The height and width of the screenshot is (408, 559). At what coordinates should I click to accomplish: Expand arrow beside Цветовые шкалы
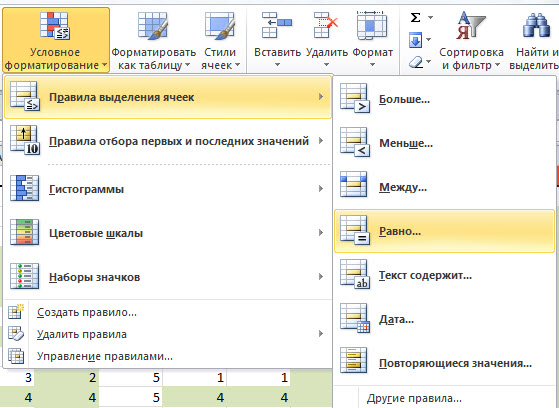pyautogui.click(x=321, y=233)
